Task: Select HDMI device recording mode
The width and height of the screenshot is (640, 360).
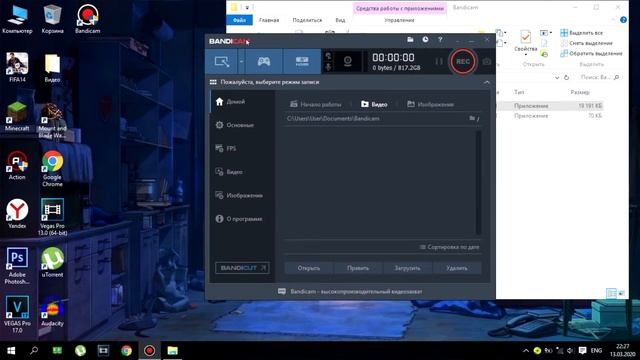Action: [x=302, y=62]
